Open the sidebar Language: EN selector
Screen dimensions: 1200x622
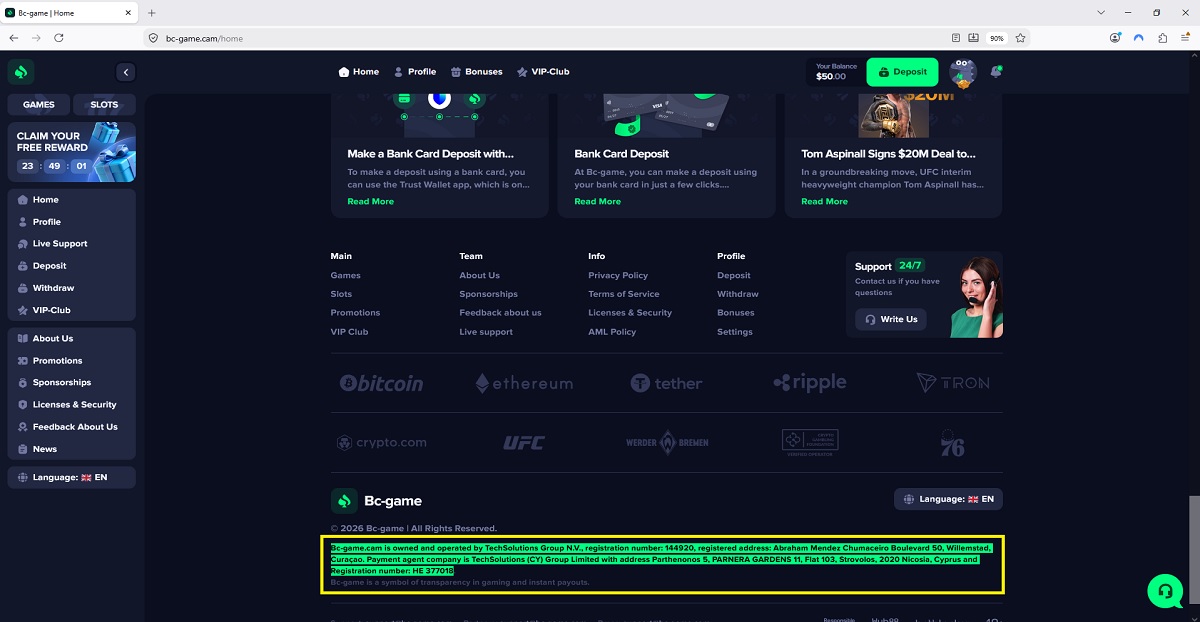[71, 478]
